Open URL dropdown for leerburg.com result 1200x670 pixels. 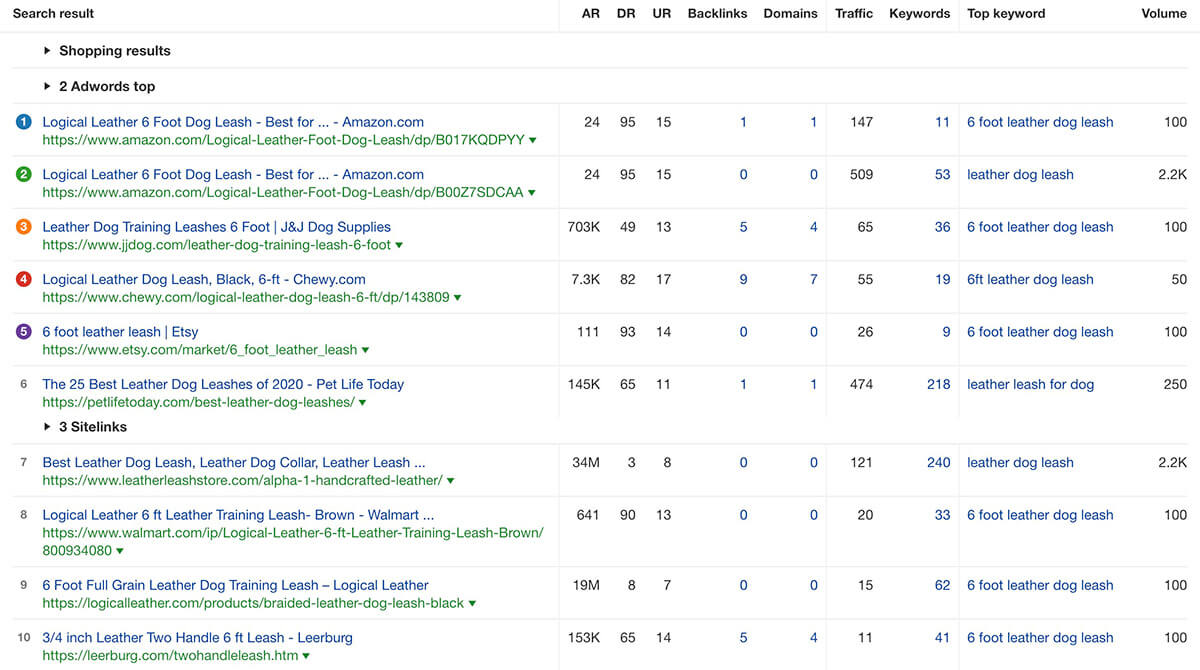pos(307,656)
